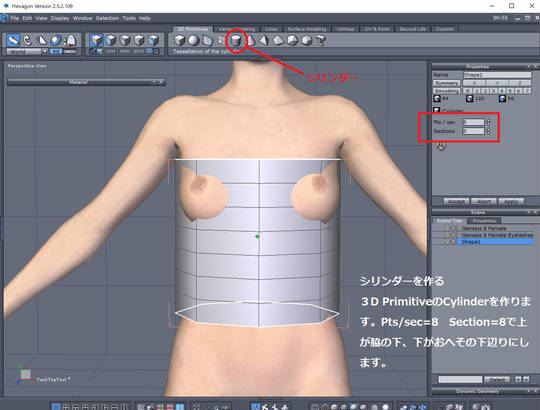Viewport: 540px width, 410px height.
Task: Activate the 3D text primitive tool
Action: 321,41
